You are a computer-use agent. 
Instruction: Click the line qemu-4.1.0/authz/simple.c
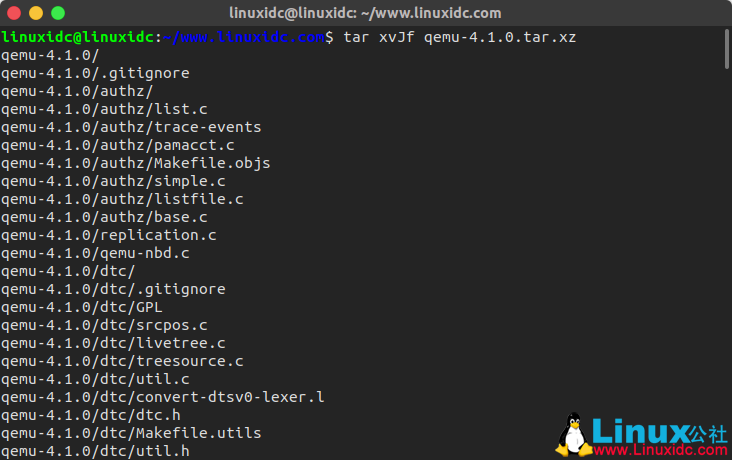pyautogui.click(x=113, y=181)
